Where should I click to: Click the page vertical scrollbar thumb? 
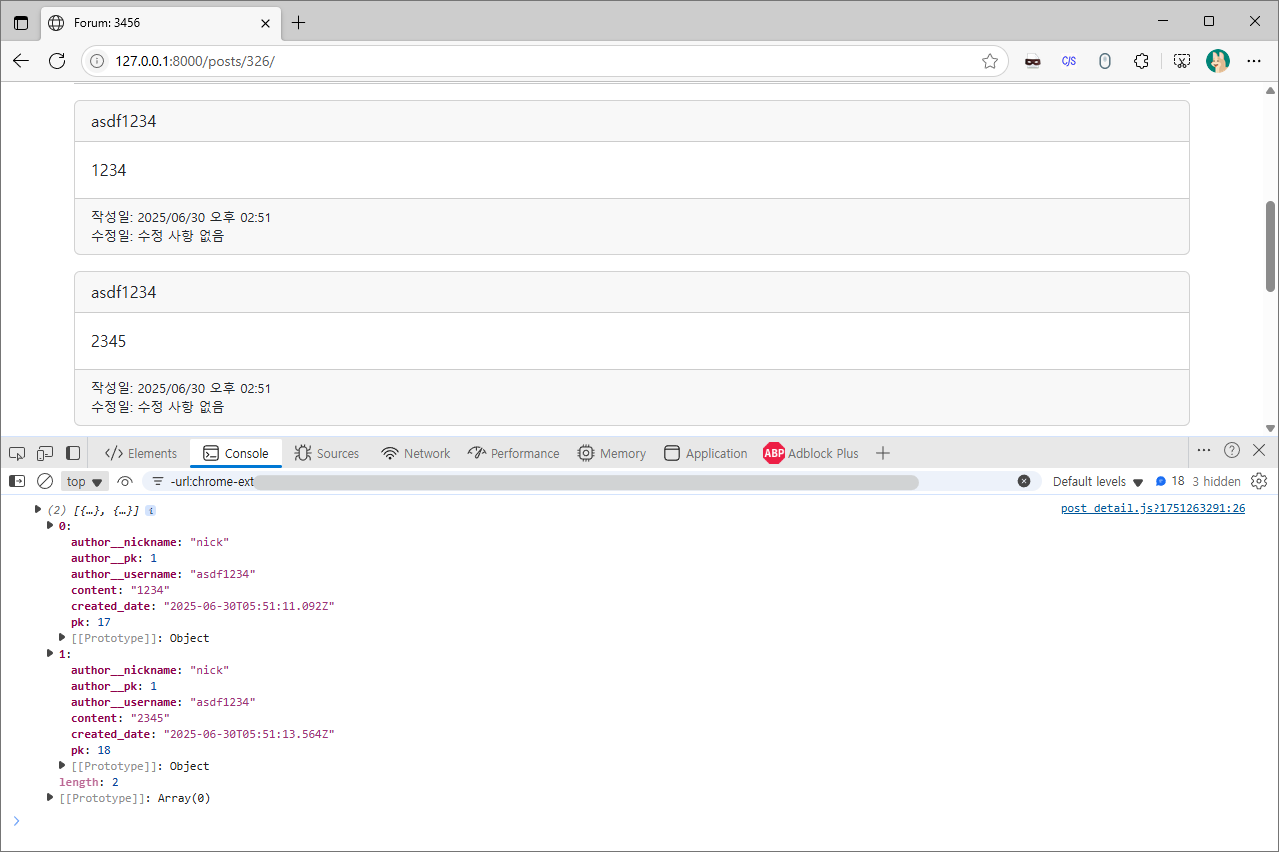point(1270,246)
